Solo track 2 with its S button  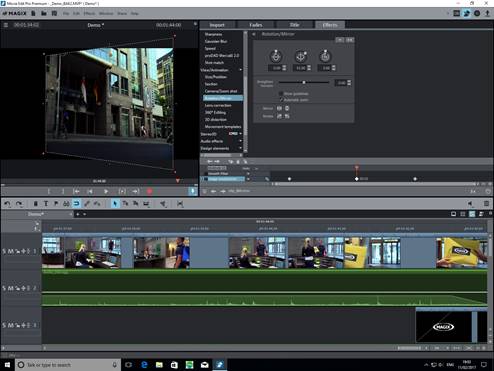[x=4, y=288]
